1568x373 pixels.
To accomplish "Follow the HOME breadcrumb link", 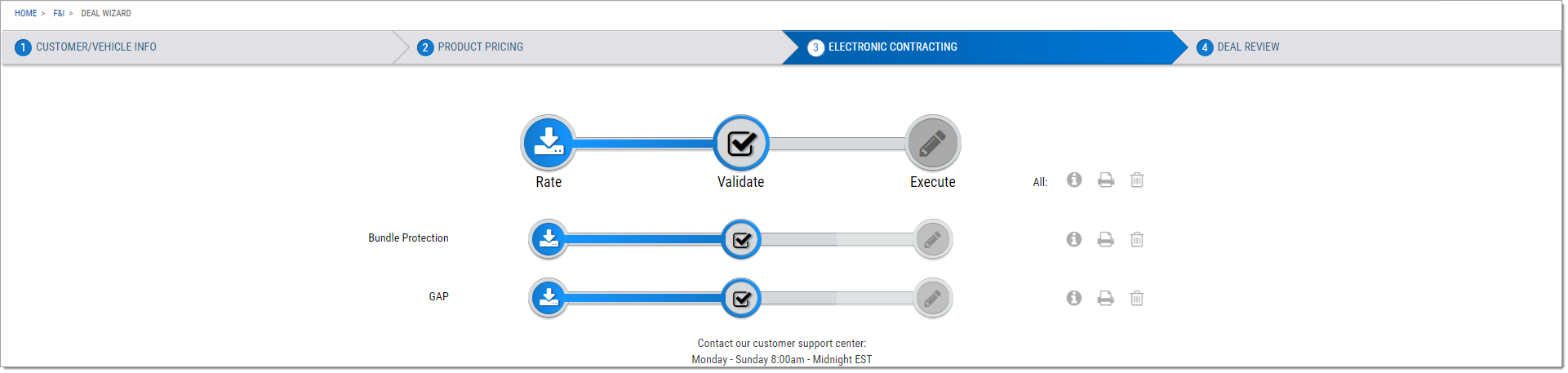I will click(25, 13).
